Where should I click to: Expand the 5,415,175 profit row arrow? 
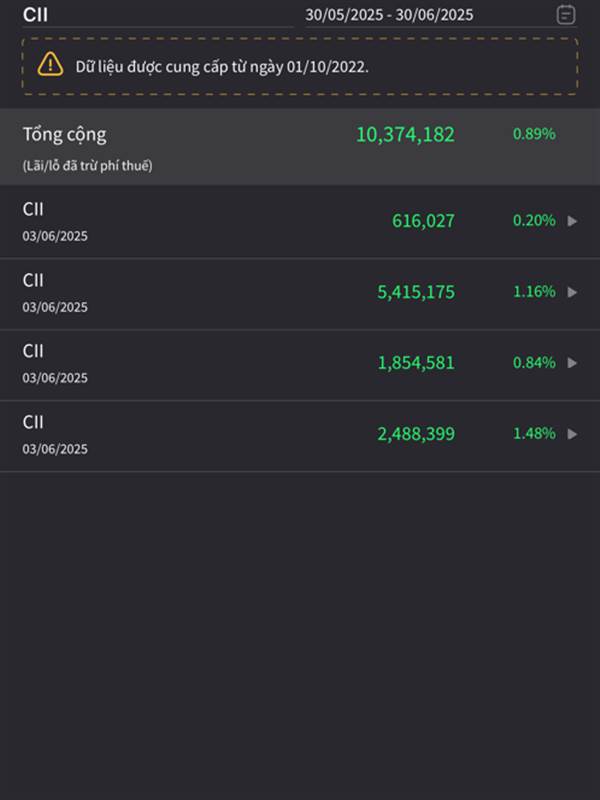point(572,292)
